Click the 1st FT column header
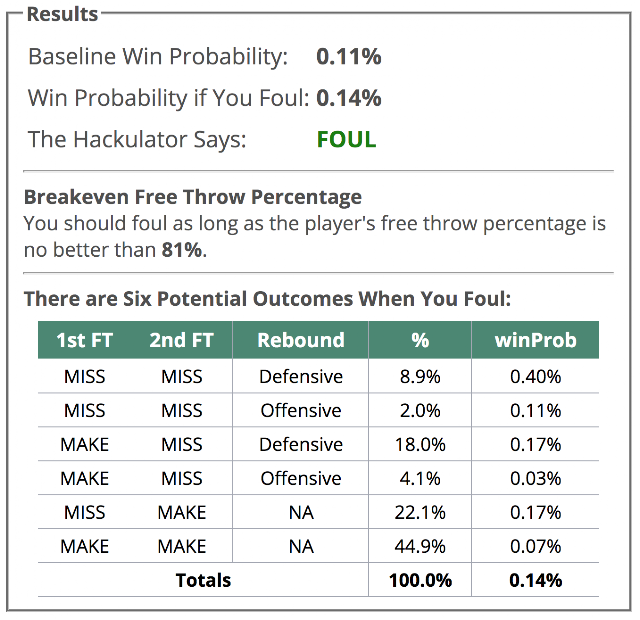The width and height of the screenshot is (640, 620). [84, 340]
